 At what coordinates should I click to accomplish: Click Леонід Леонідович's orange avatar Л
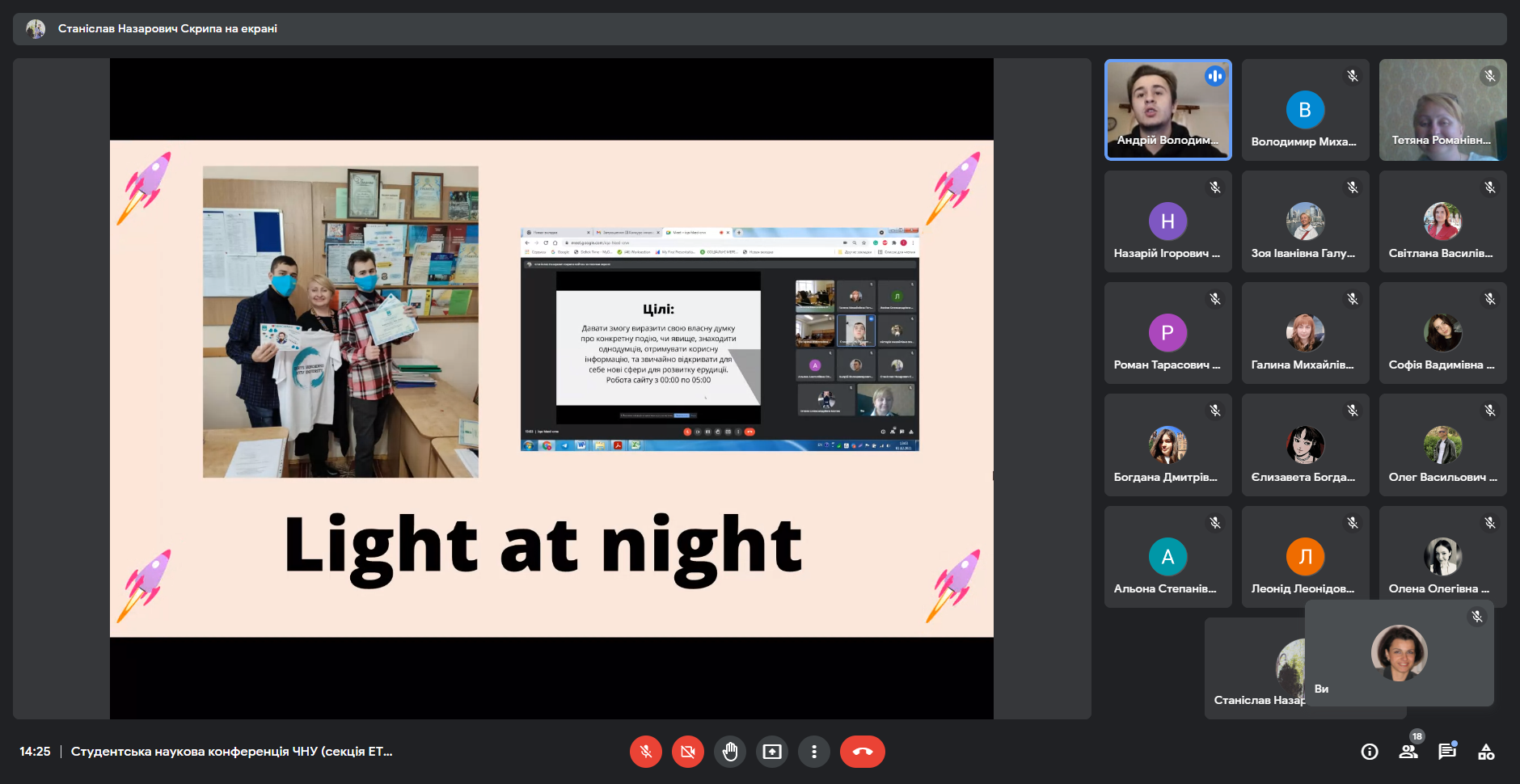click(1305, 556)
